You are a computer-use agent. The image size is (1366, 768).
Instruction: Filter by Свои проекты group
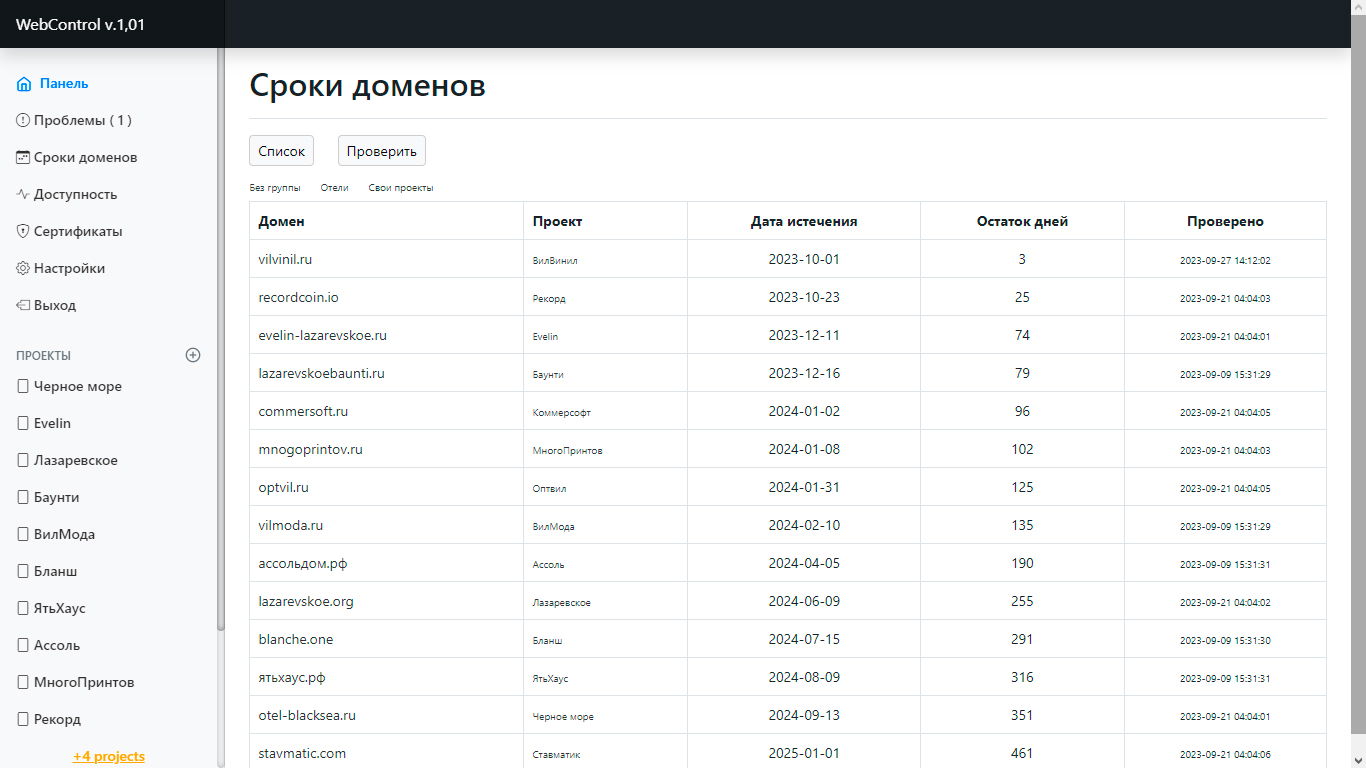[400, 188]
